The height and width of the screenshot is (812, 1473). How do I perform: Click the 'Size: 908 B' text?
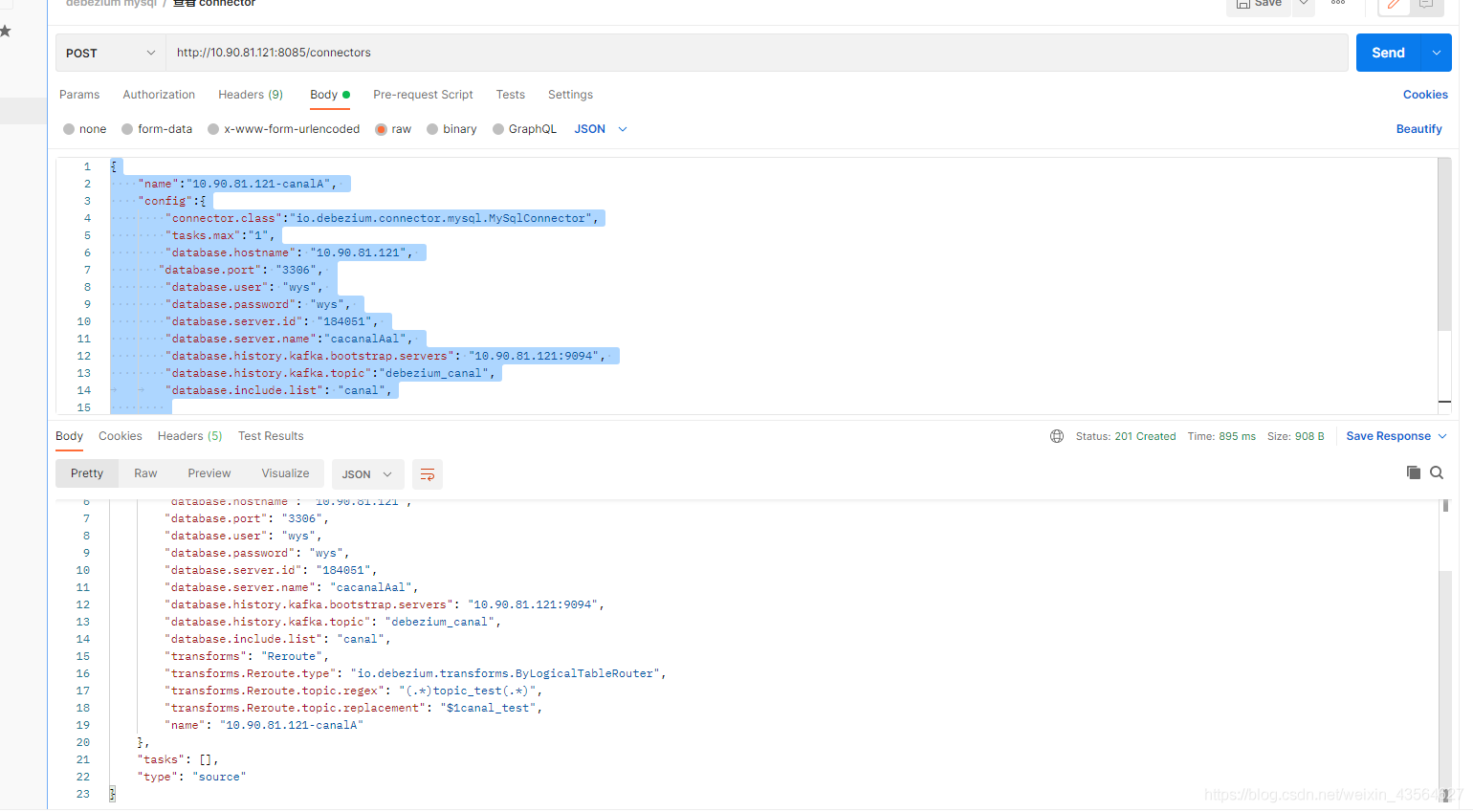click(1296, 436)
